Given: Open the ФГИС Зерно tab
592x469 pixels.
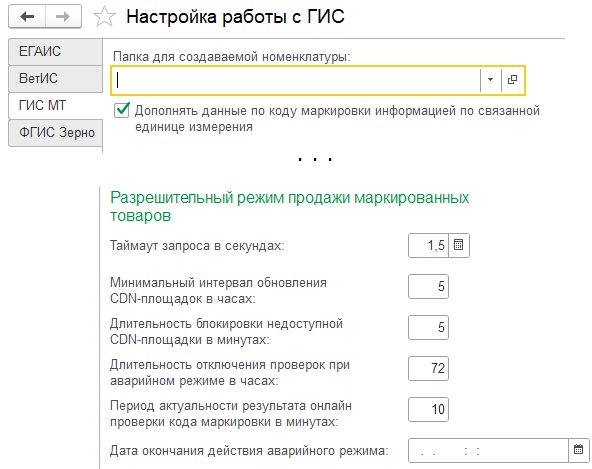Looking at the screenshot, I should pos(55,133).
